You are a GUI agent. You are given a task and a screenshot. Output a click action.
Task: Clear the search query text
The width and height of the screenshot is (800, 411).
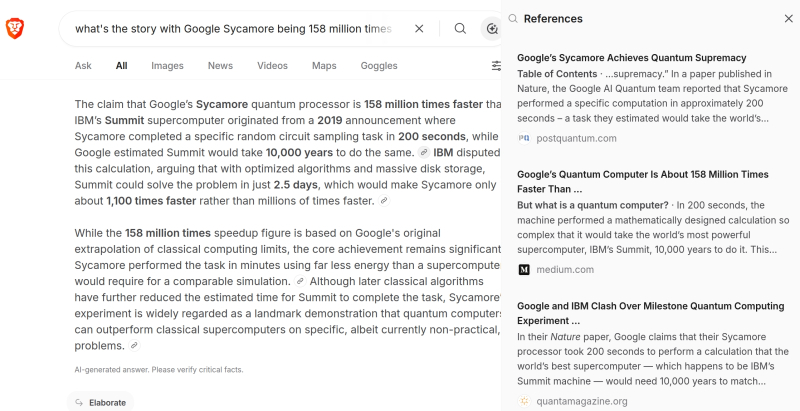419,29
